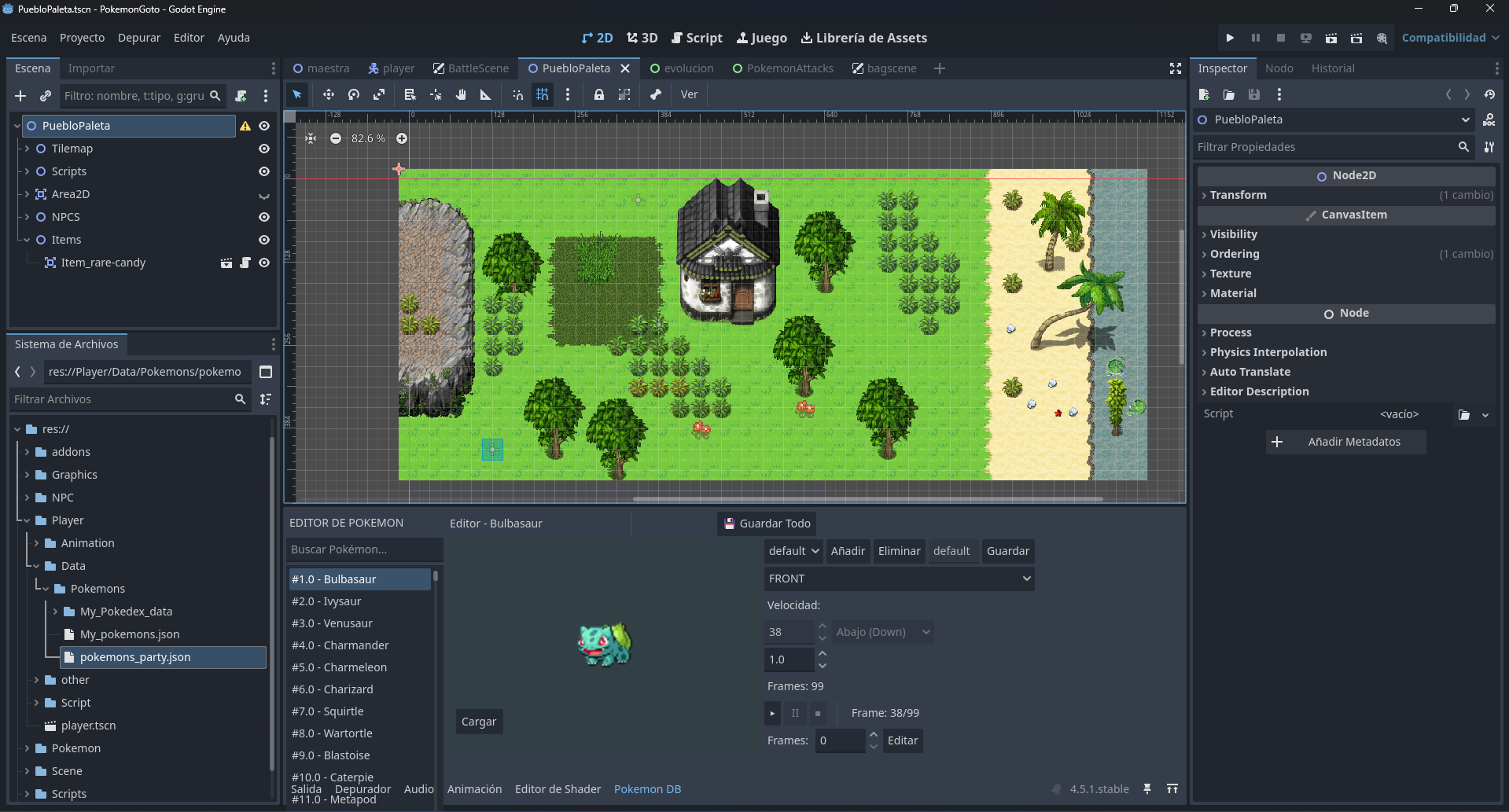Click the Guardar Todo button
This screenshot has width=1509, height=812.
point(767,524)
